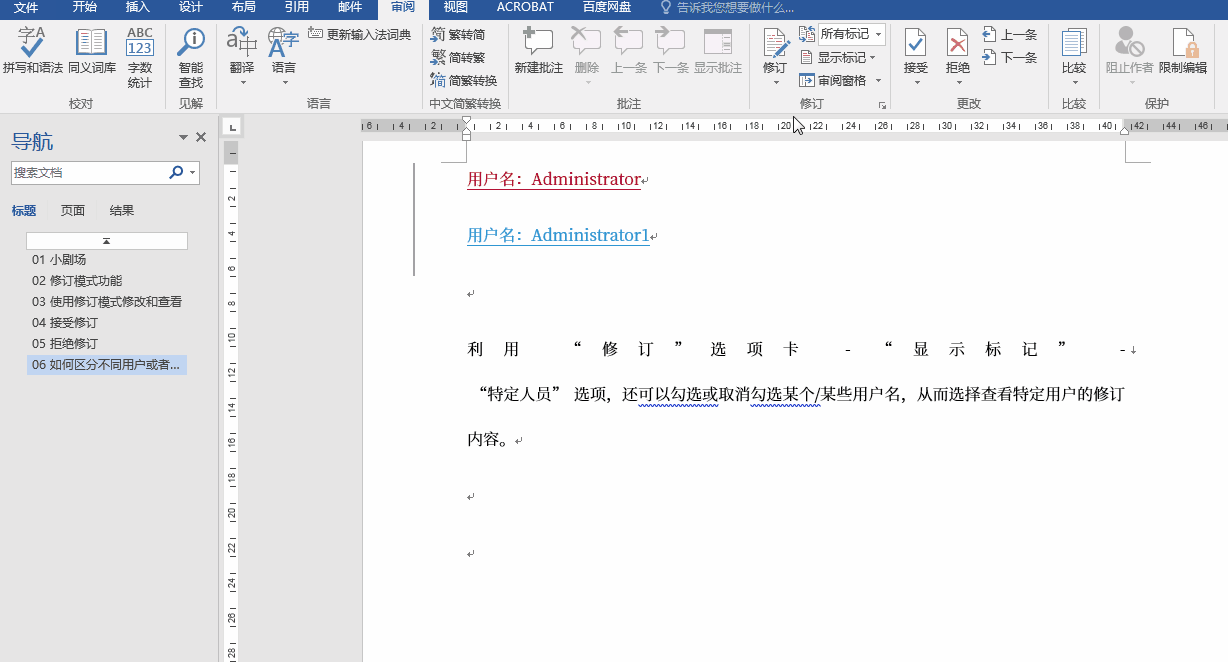The width and height of the screenshot is (1228, 662).
Task: Expand the 审阅窗格 reviewing pane dropdown
Action: click(x=840, y=80)
